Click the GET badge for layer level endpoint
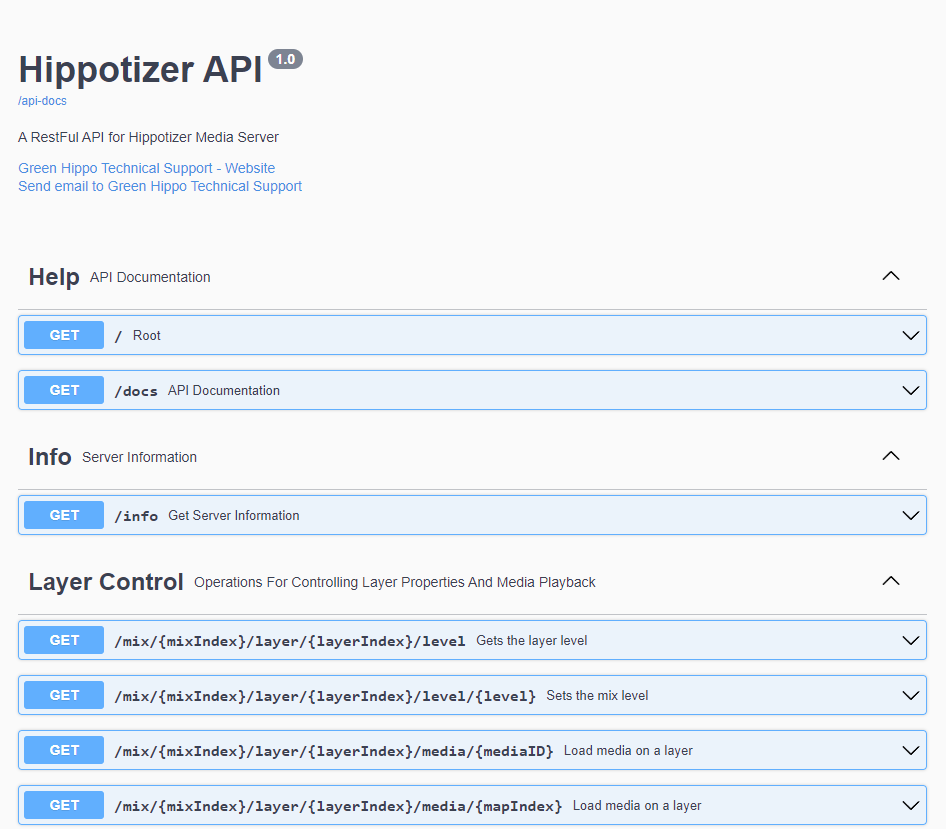946x829 pixels. coord(63,640)
